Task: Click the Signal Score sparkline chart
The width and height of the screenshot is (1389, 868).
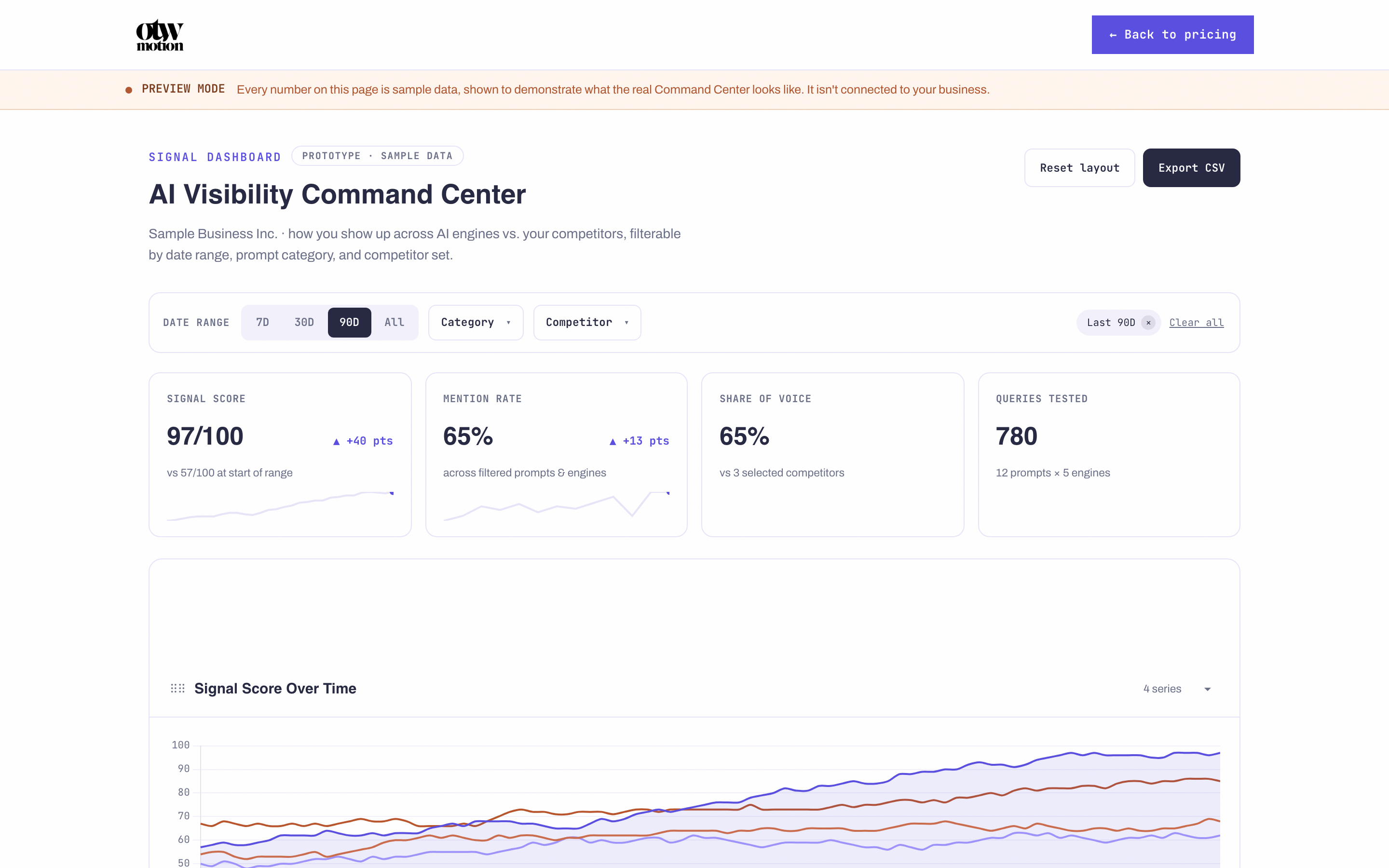Action: (280, 506)
